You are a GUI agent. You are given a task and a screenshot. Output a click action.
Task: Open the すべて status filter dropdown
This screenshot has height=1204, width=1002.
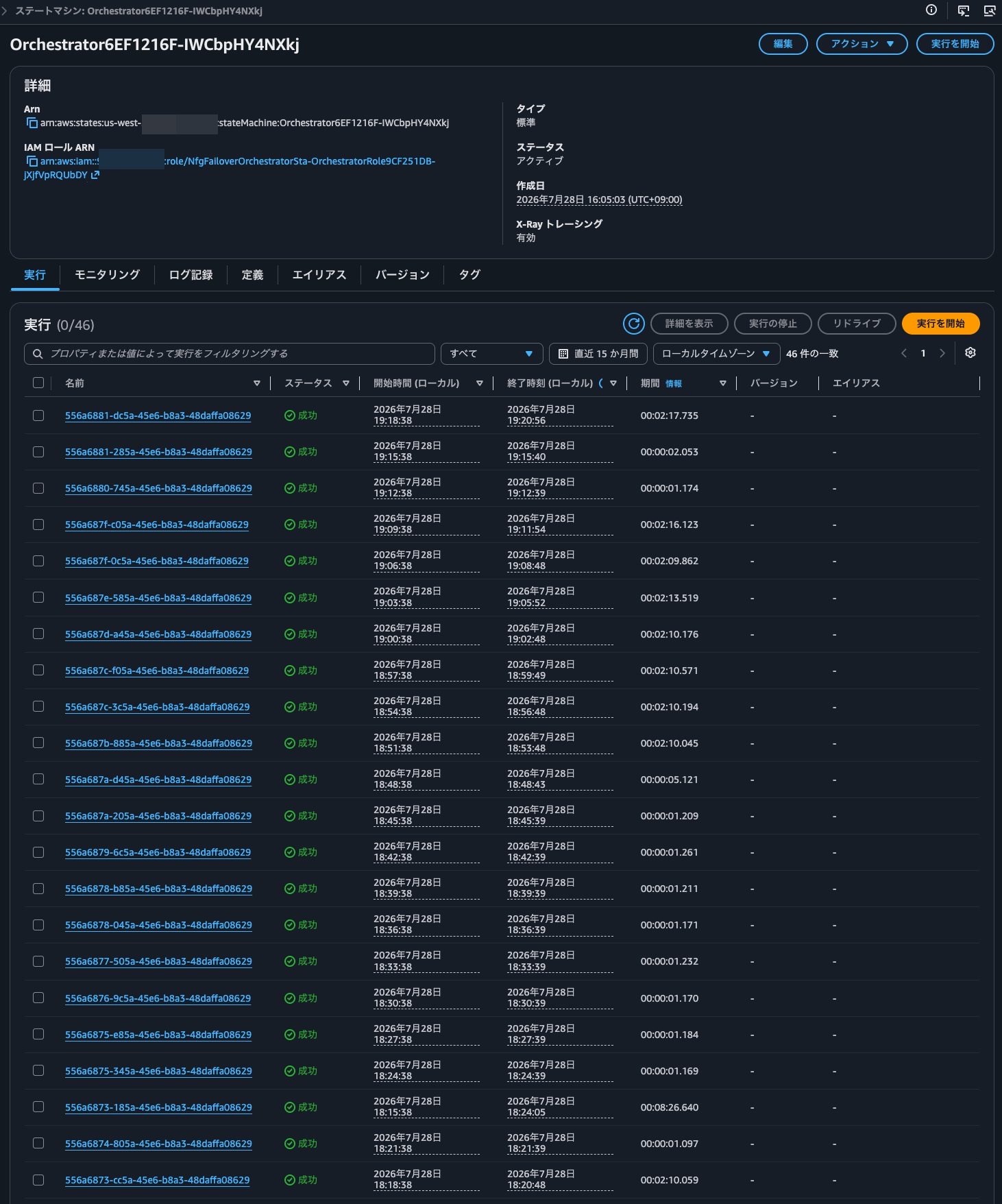pyautogui.click(x=491, y=354)
